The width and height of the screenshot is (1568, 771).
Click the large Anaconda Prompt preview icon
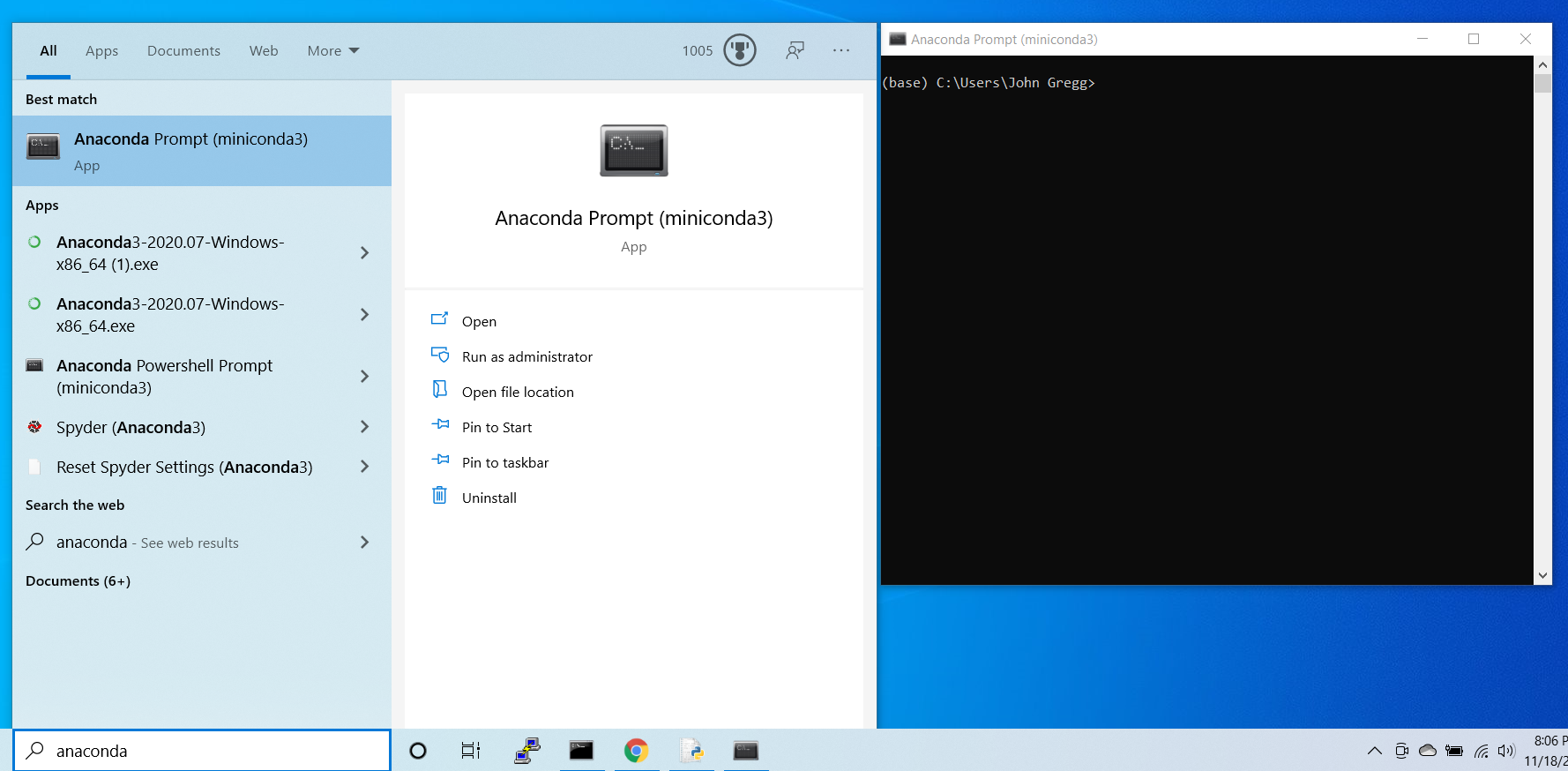pyautogui.click(x=634, y=150)
